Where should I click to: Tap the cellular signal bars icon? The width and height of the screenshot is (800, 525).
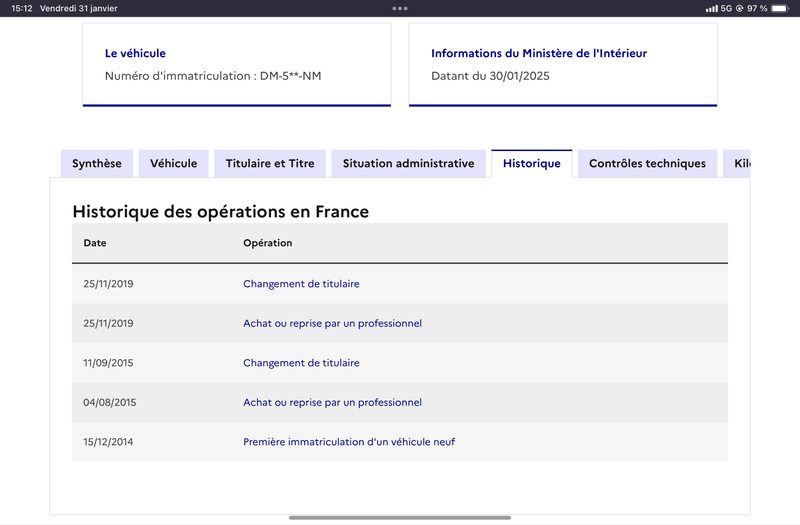(712, 9)
